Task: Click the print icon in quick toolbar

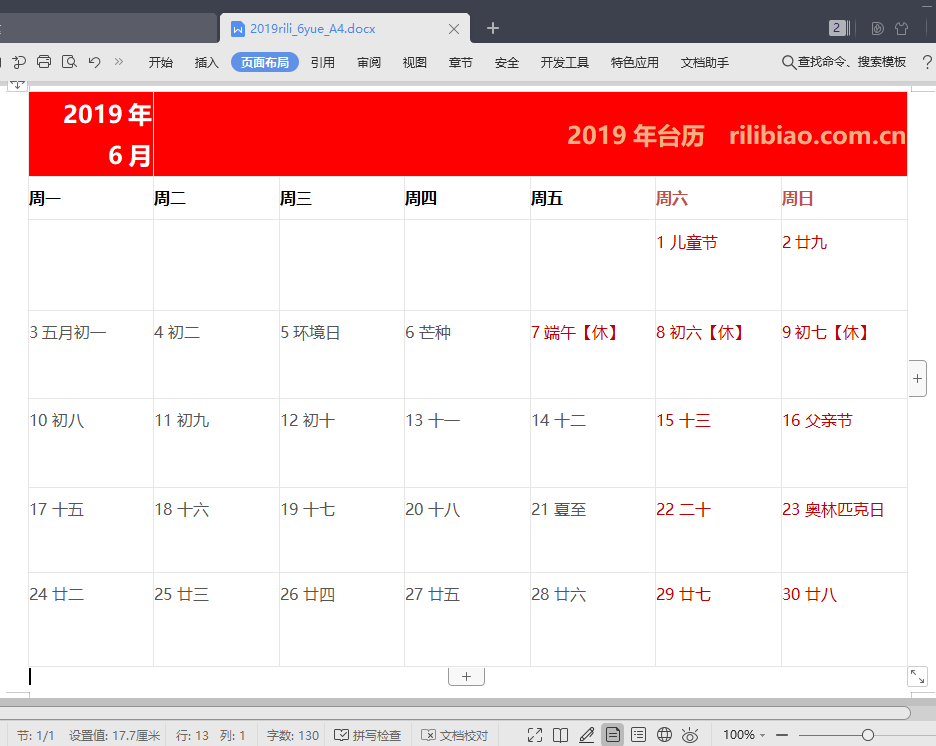Action: pyautogui.click(x=44, y=61)
